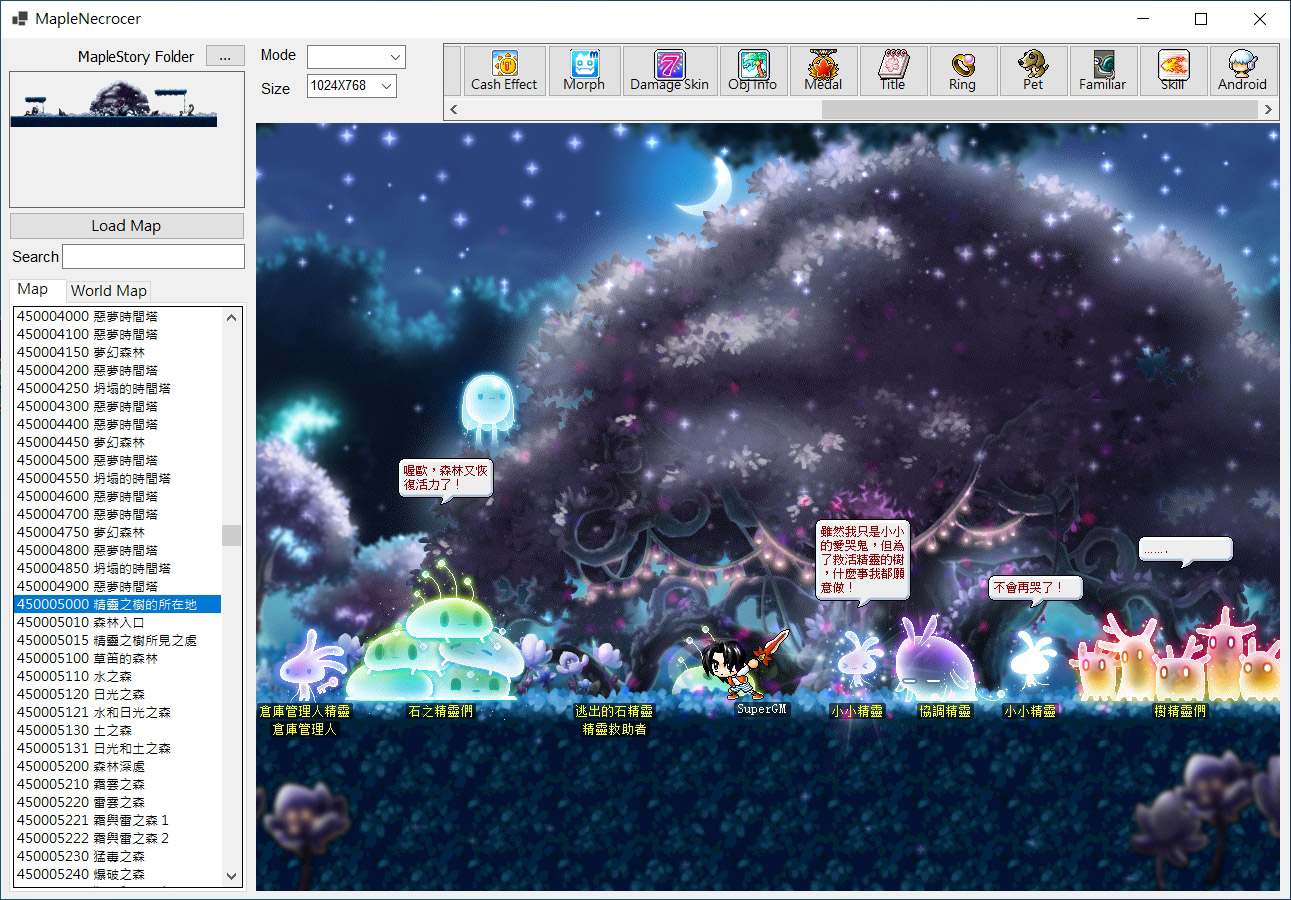Screen dimensions: 1291x900
Task: Select map 450004300 惡夢時間塔
Action: coord(117,406)
